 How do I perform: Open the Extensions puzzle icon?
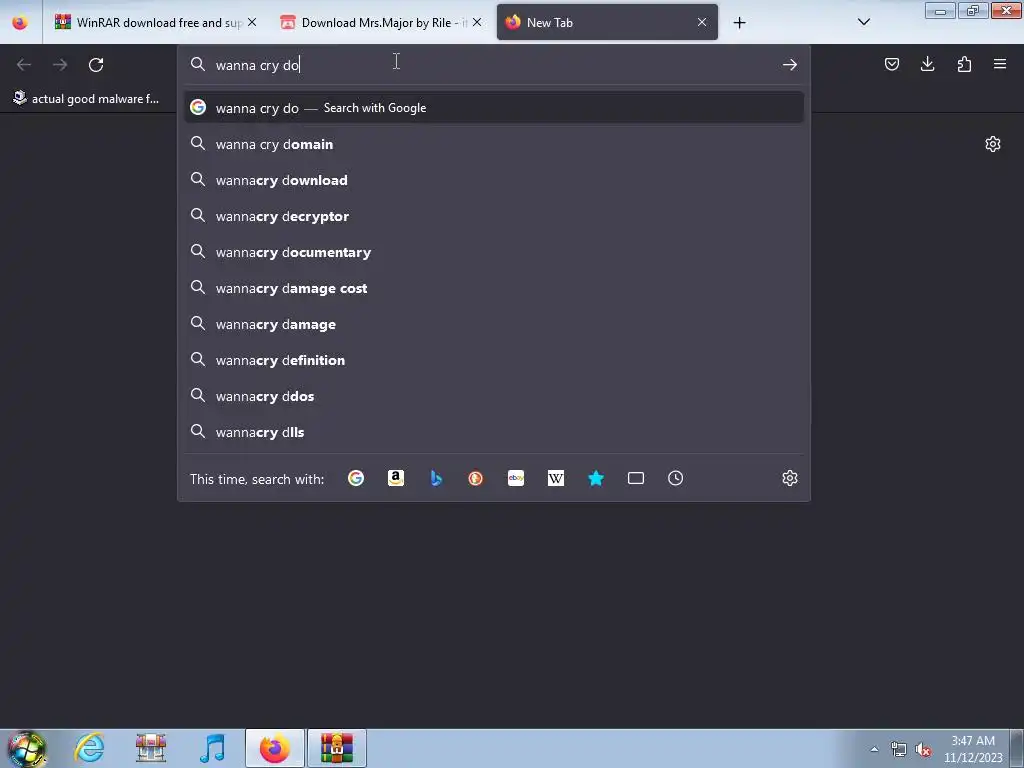pyautogui.click(x=964, y=64)
